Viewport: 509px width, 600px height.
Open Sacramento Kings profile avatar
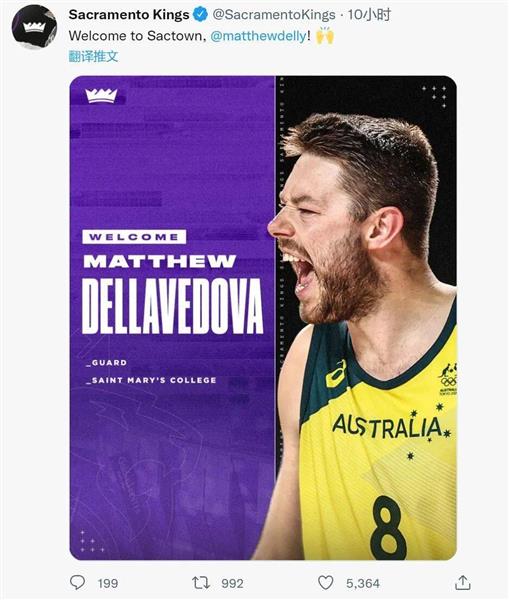pyautogui.click(x=34, y=27)
